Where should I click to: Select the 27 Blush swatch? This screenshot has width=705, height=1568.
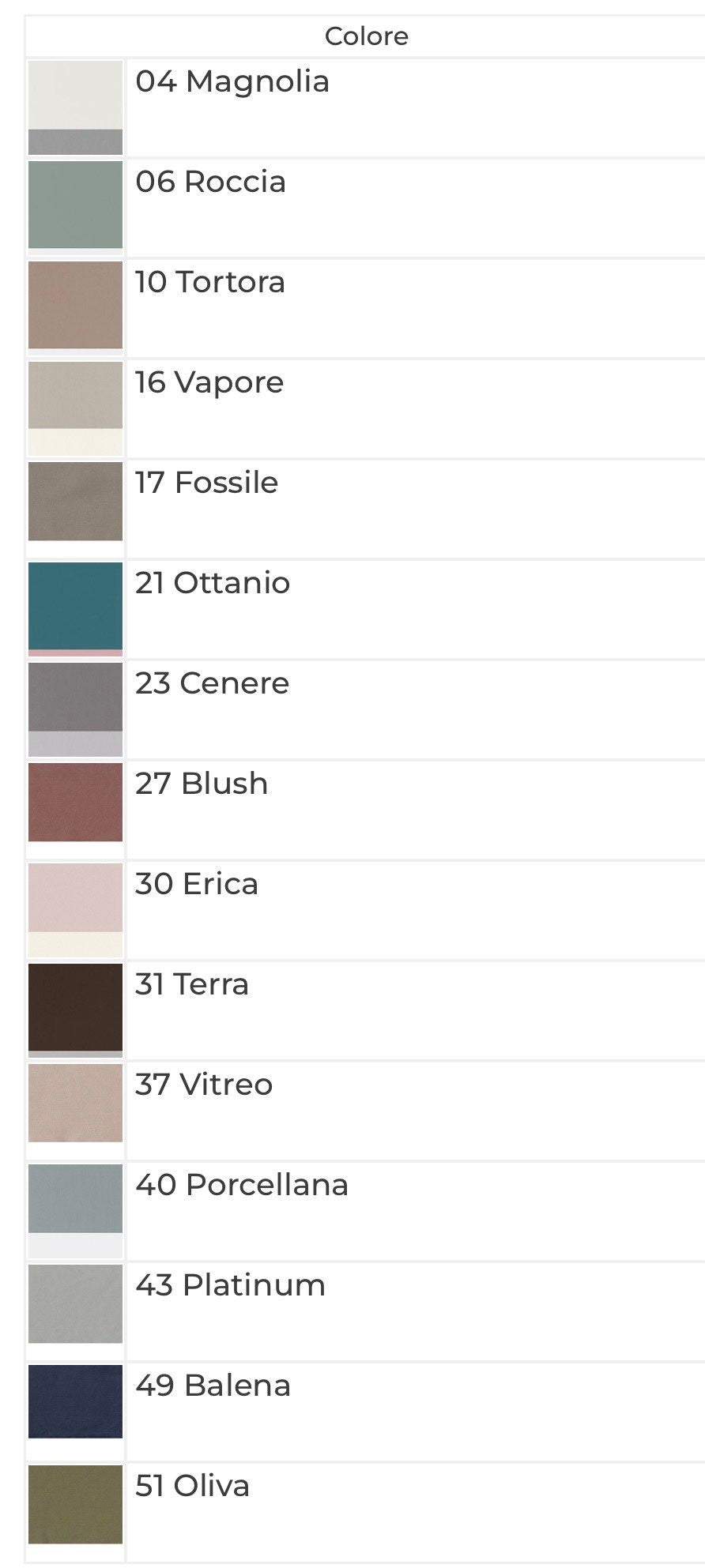(x=75, y=802)
